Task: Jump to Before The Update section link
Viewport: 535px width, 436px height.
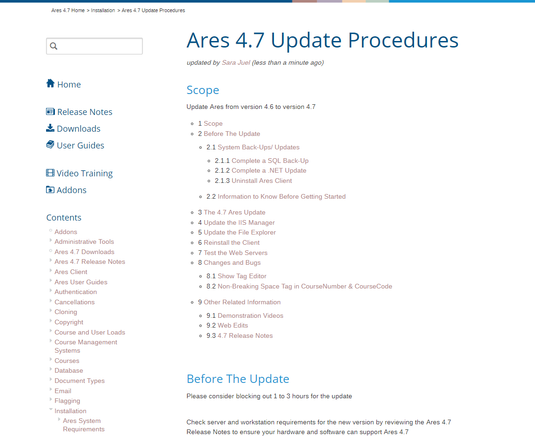Action: pyautogui.click(x=232, y=134)
